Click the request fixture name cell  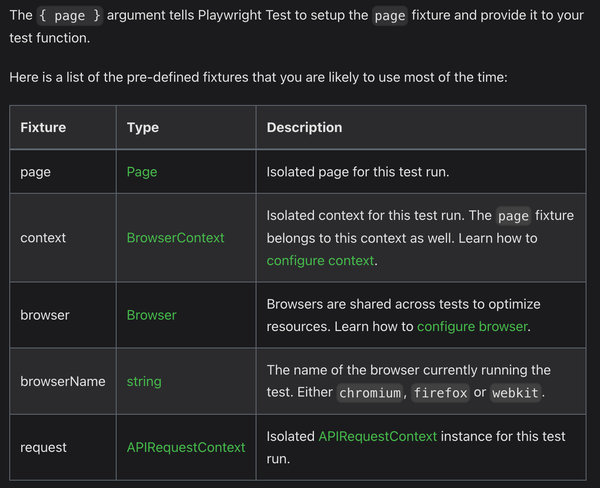pyautogui.click(x=63, y=447)
